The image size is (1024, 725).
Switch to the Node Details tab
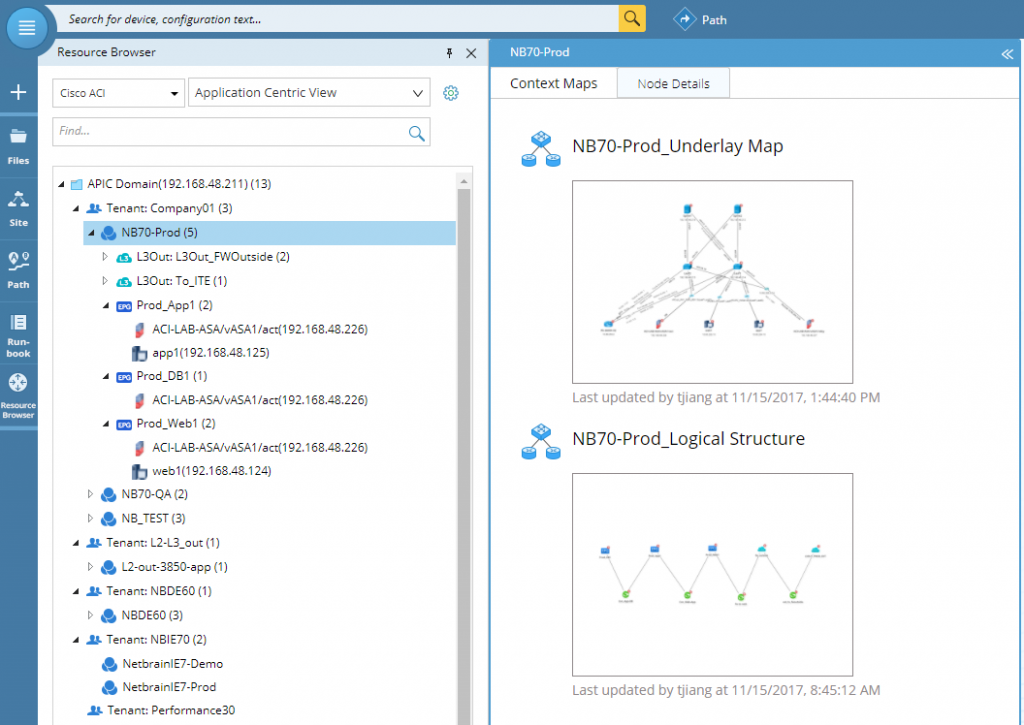click(673, 84)
